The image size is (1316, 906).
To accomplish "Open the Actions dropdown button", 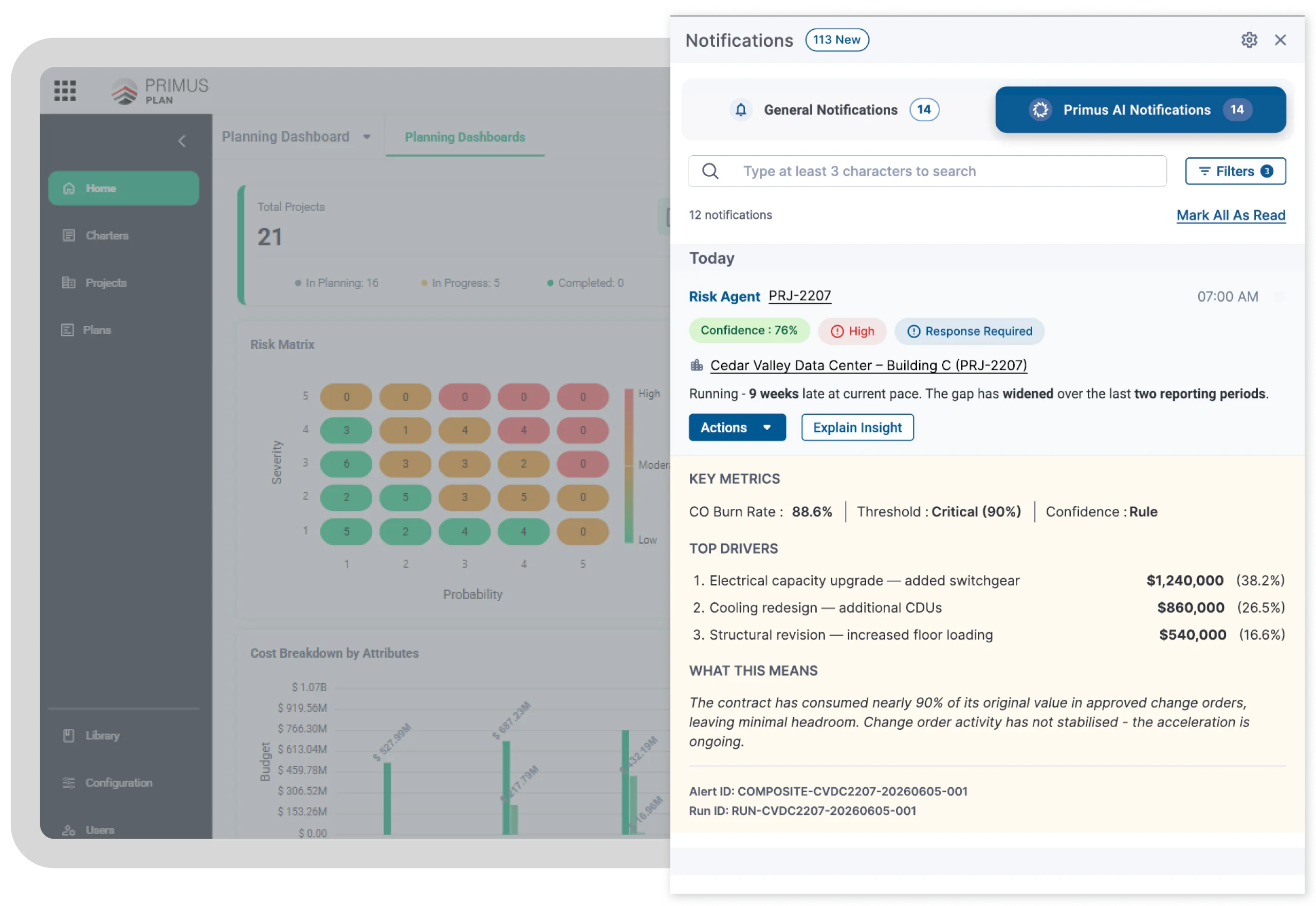I will pyautogui.click(x=737, y=427).
